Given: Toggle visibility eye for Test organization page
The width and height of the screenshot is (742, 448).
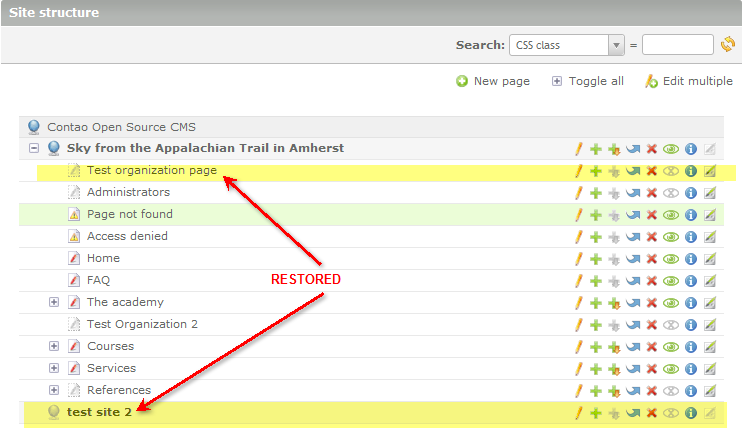Looking at the screenshot, I should (671, 171).
